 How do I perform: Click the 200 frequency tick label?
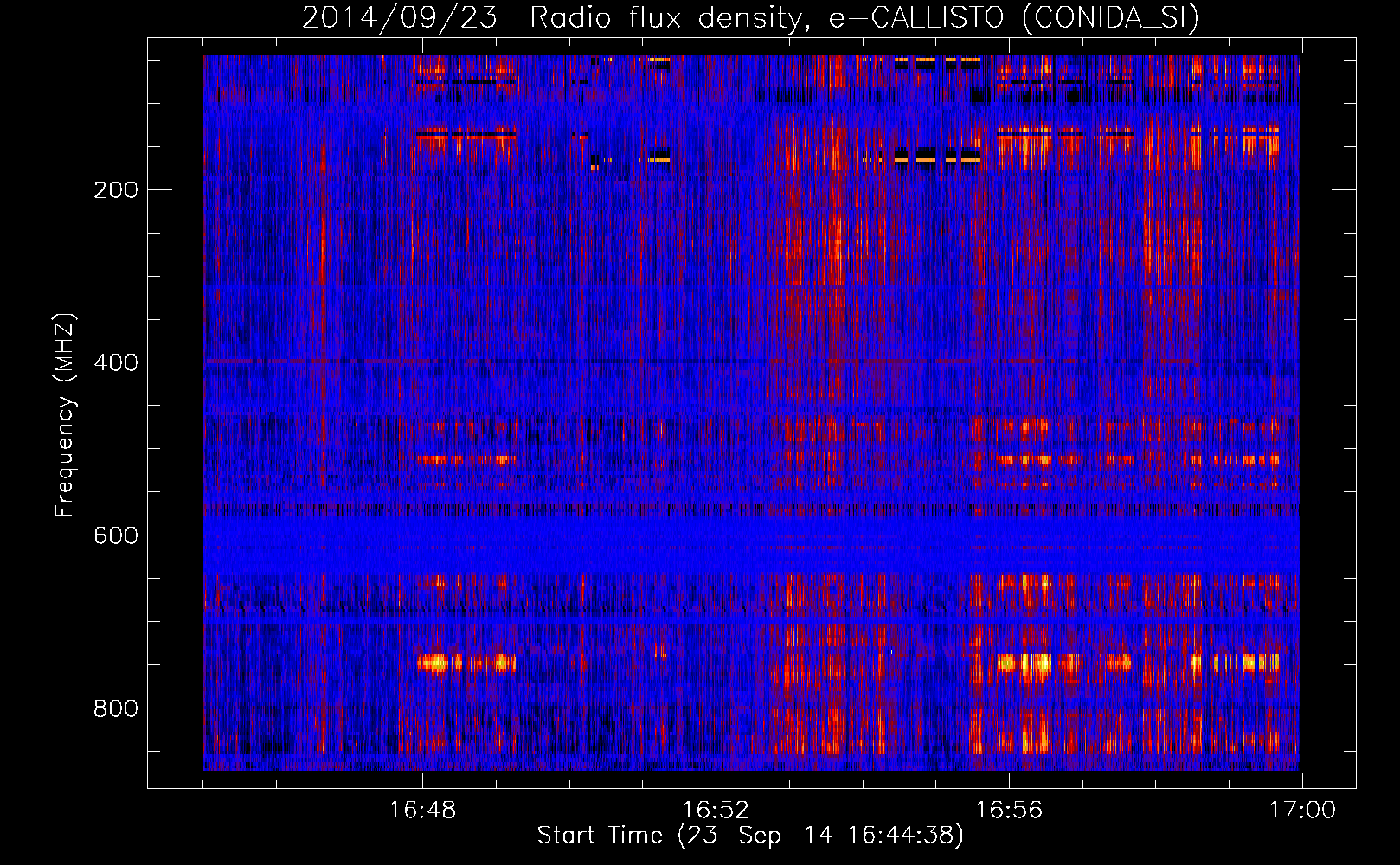(x=116, y=190)
